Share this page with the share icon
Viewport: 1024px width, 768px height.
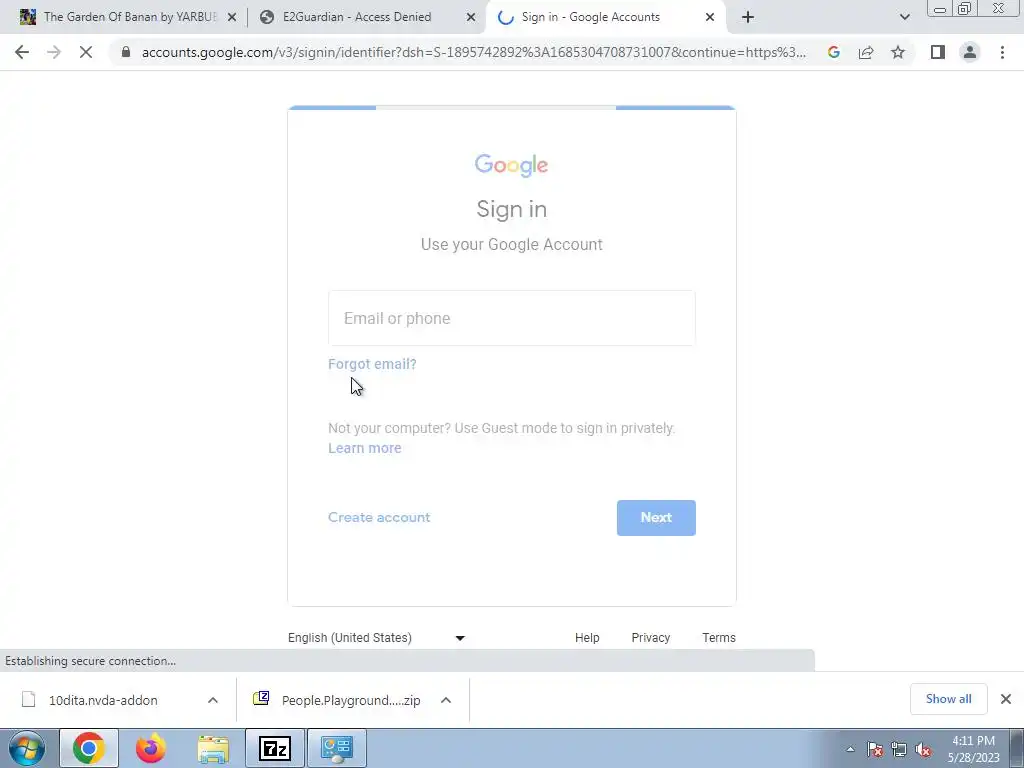[866, 52]
